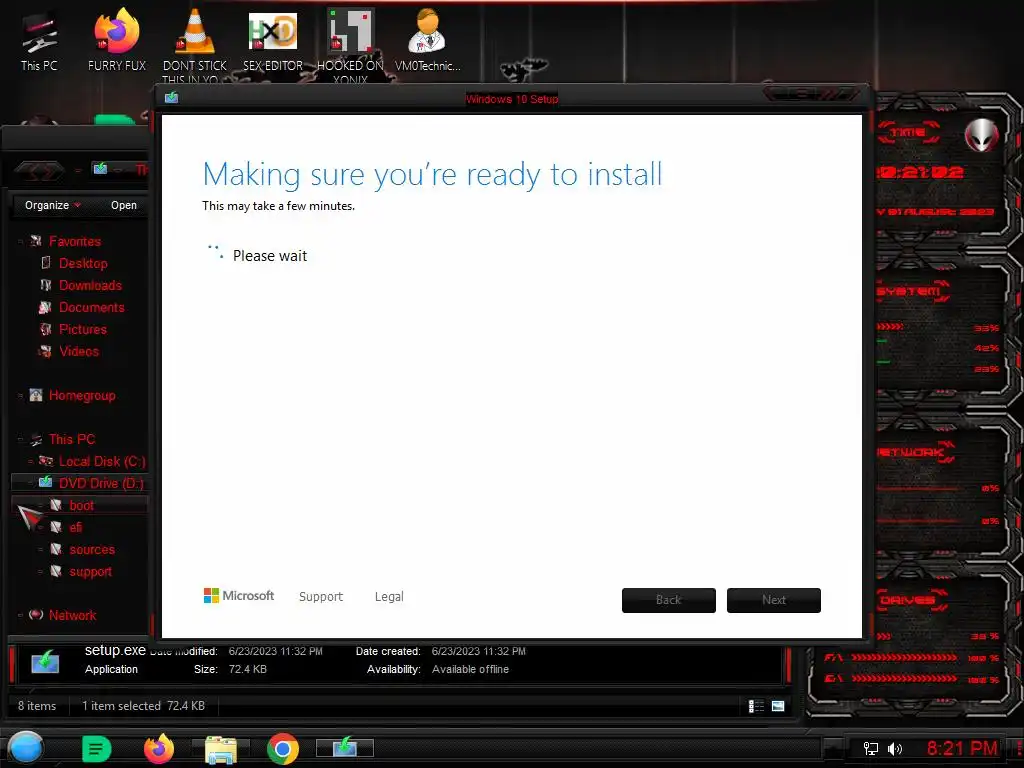Select the support folder in tree
This screenshot has height=768, width=1024.
90,571
